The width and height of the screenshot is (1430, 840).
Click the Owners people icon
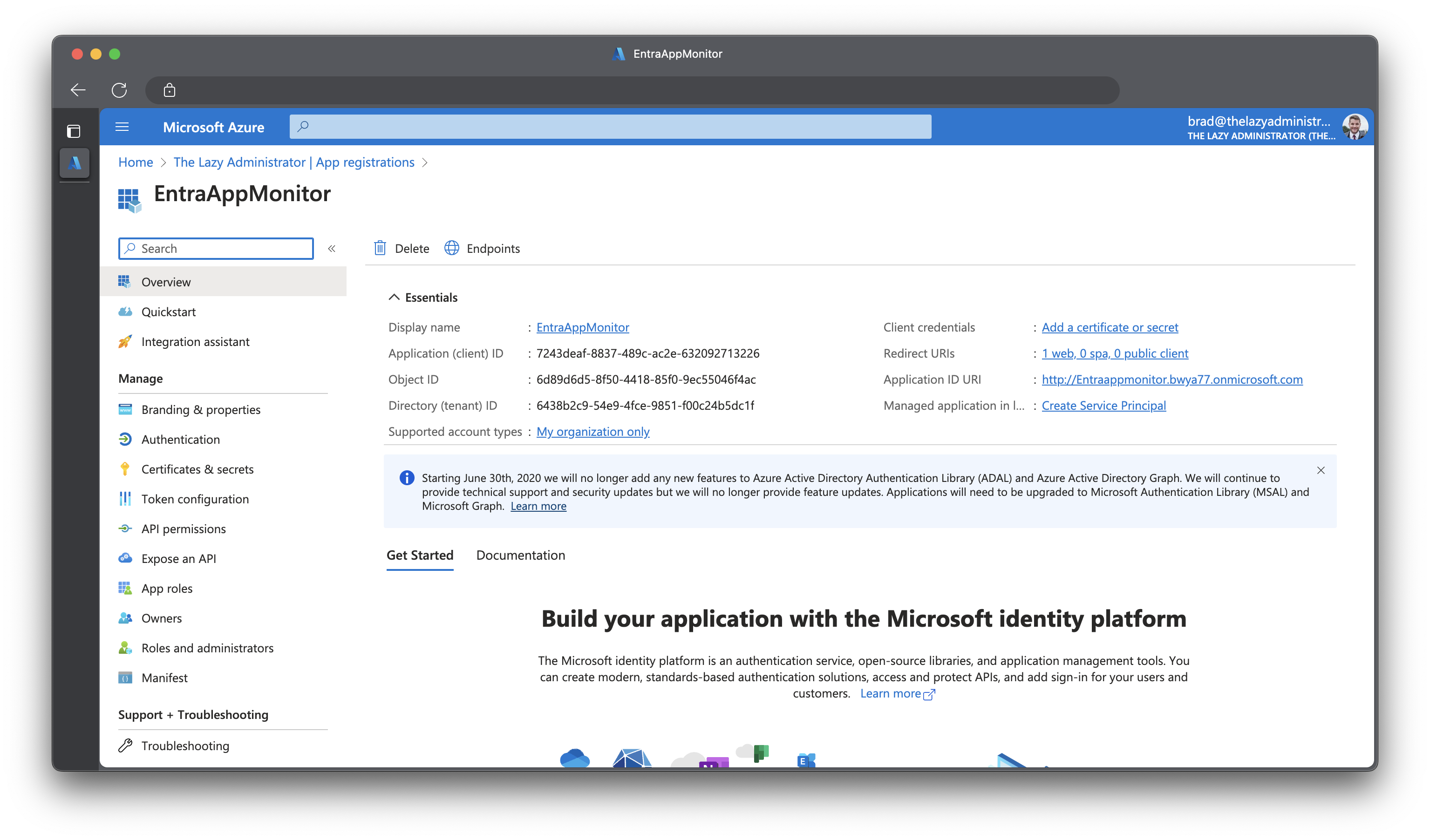[125, 618]
